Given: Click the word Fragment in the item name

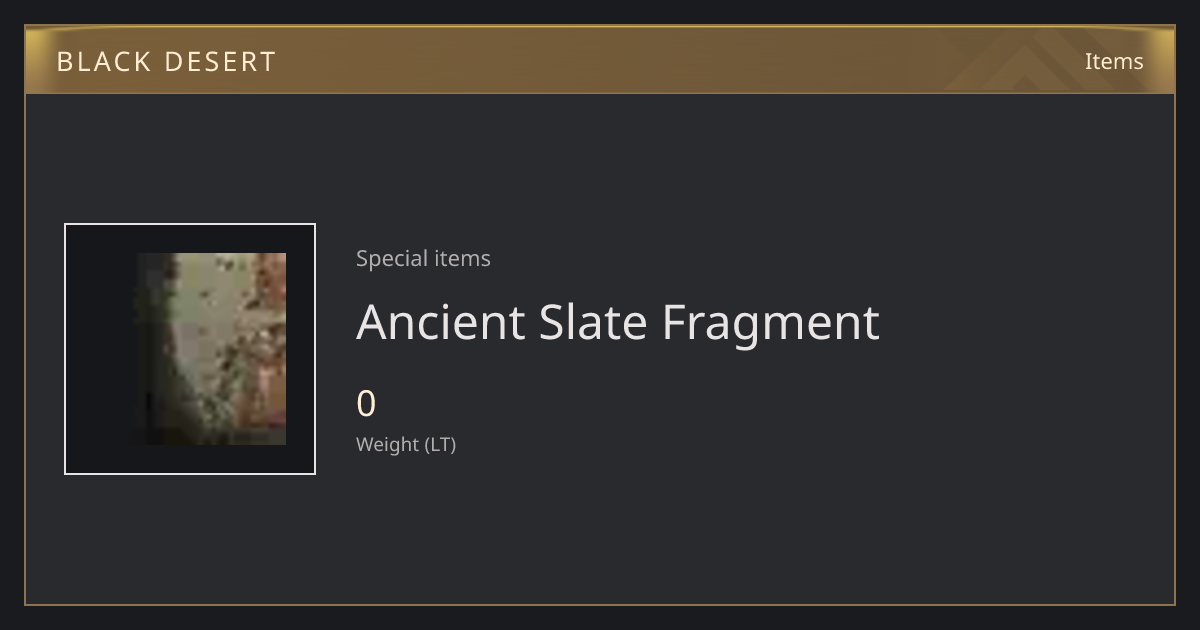Looking at the screenshot, I should [771, 323].
